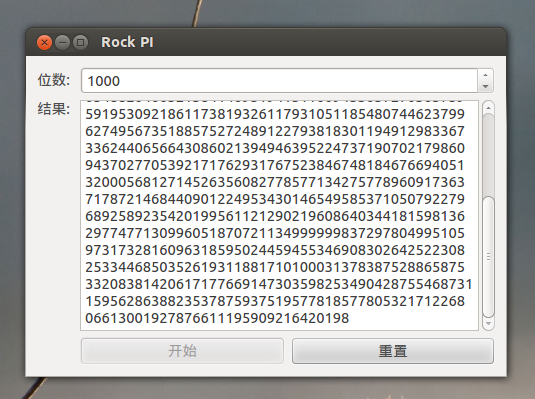Viewport: 535px width, 399px height.
Task: Click the 位数 label
Action: click(54, 80)
